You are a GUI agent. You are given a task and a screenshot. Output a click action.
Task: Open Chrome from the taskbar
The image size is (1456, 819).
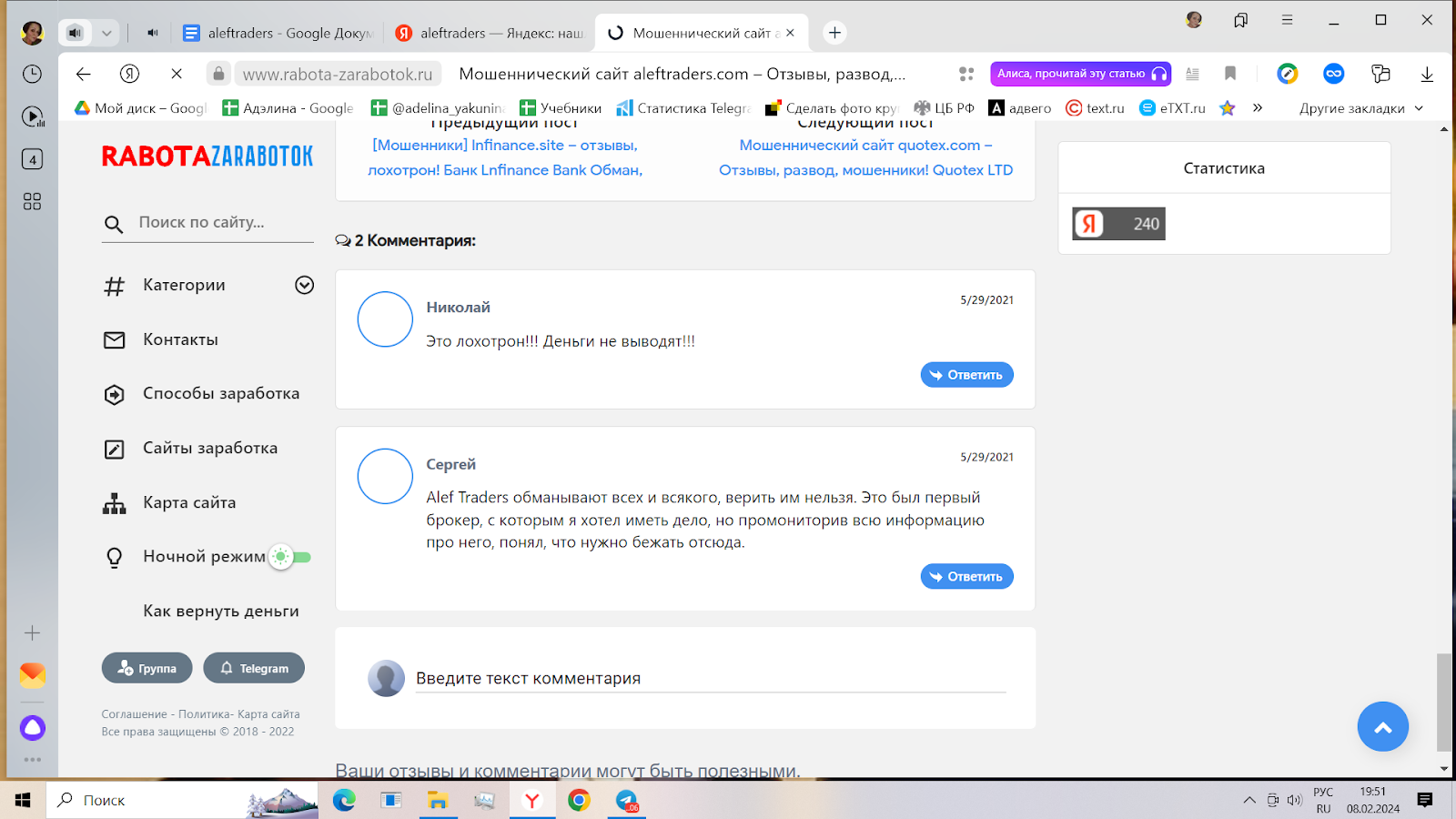579,801
